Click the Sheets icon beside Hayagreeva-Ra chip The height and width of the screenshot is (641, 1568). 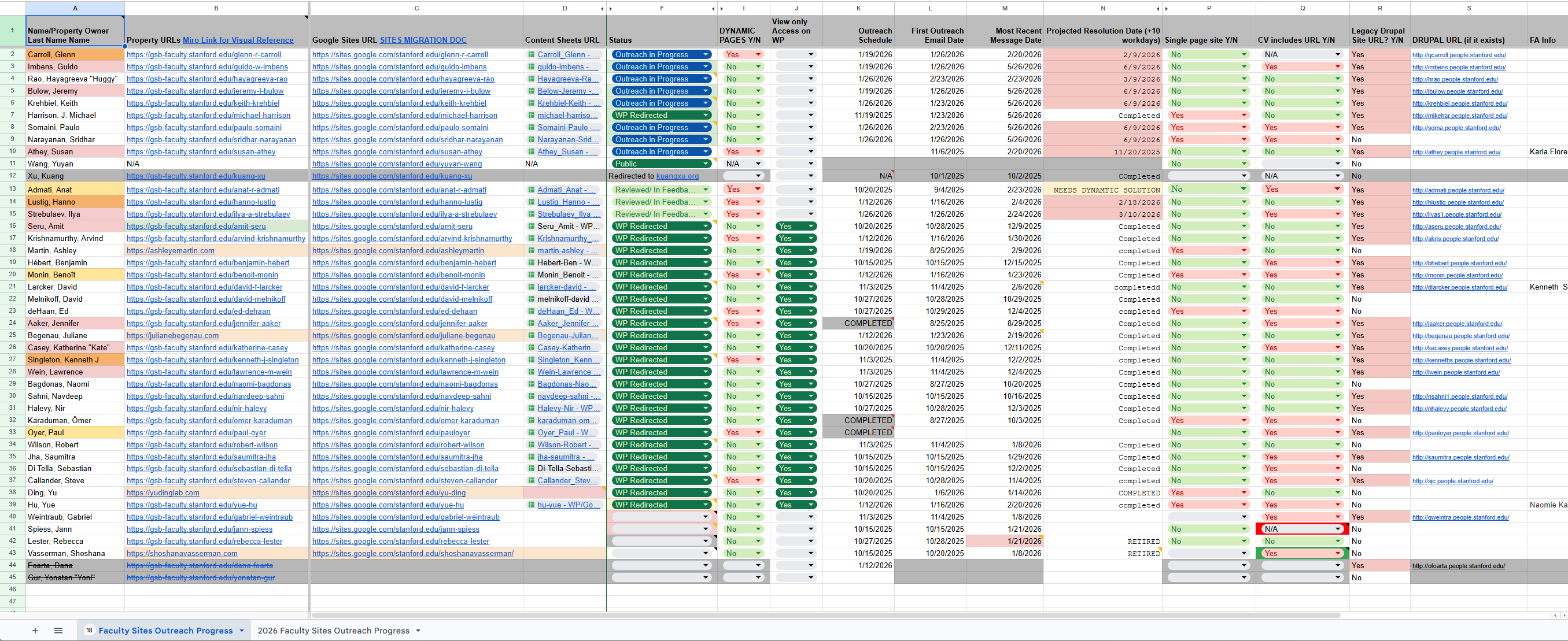coord(532,79)
